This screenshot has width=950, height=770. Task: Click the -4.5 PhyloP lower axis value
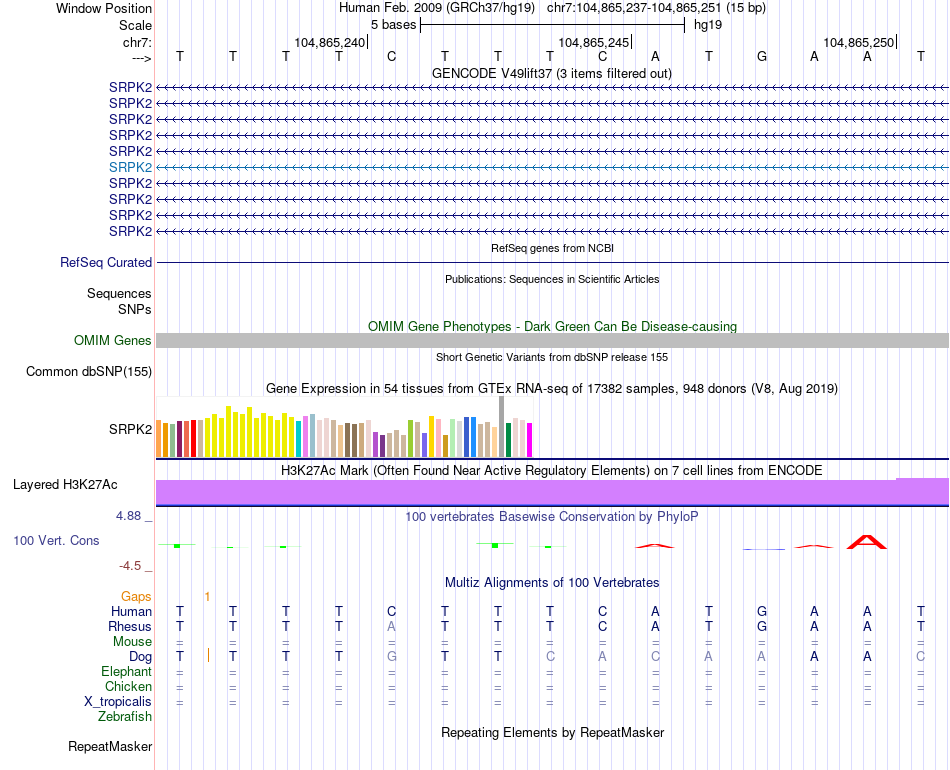tap(130, 566)
